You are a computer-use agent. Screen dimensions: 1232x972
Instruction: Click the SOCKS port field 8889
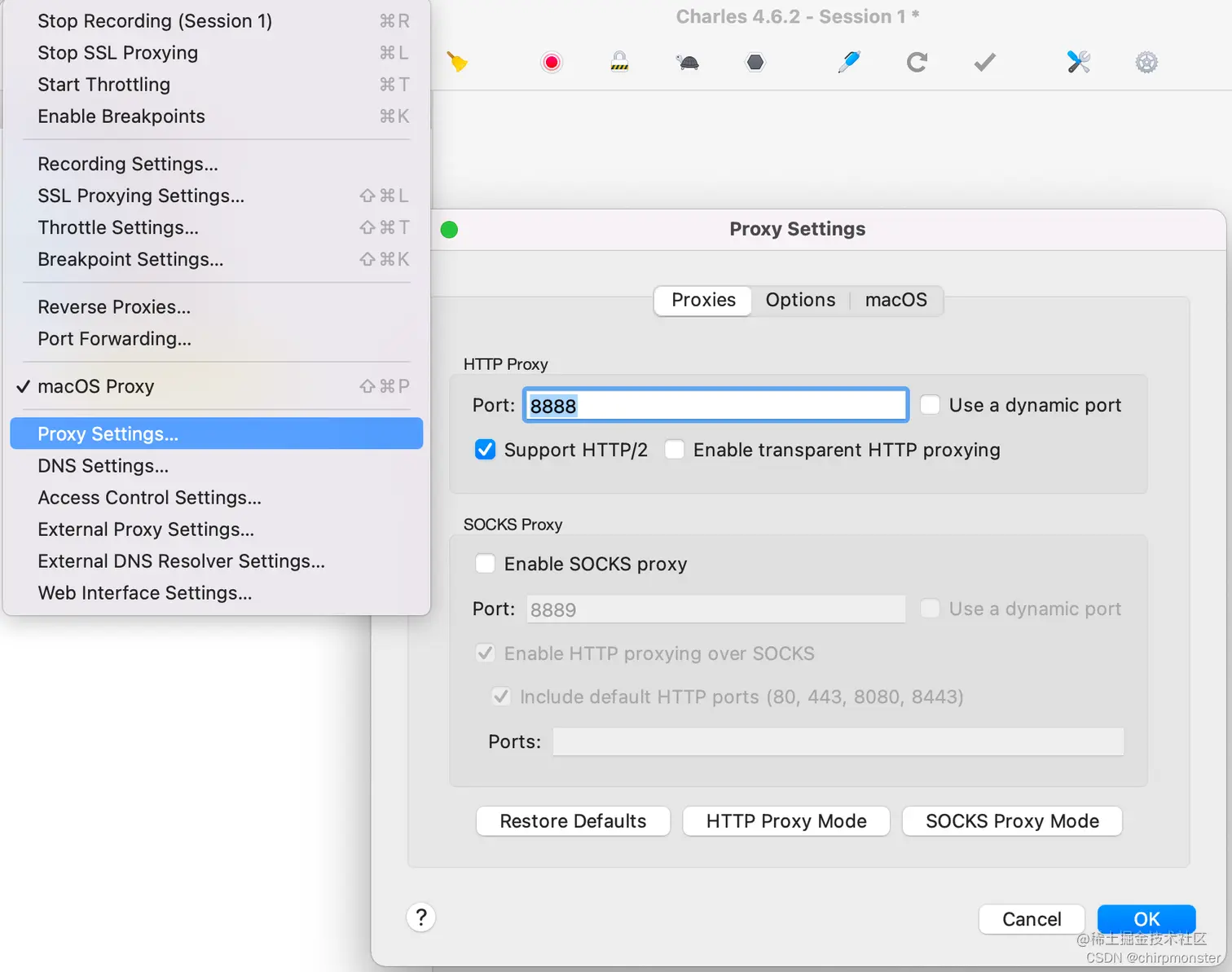[715, 609]
